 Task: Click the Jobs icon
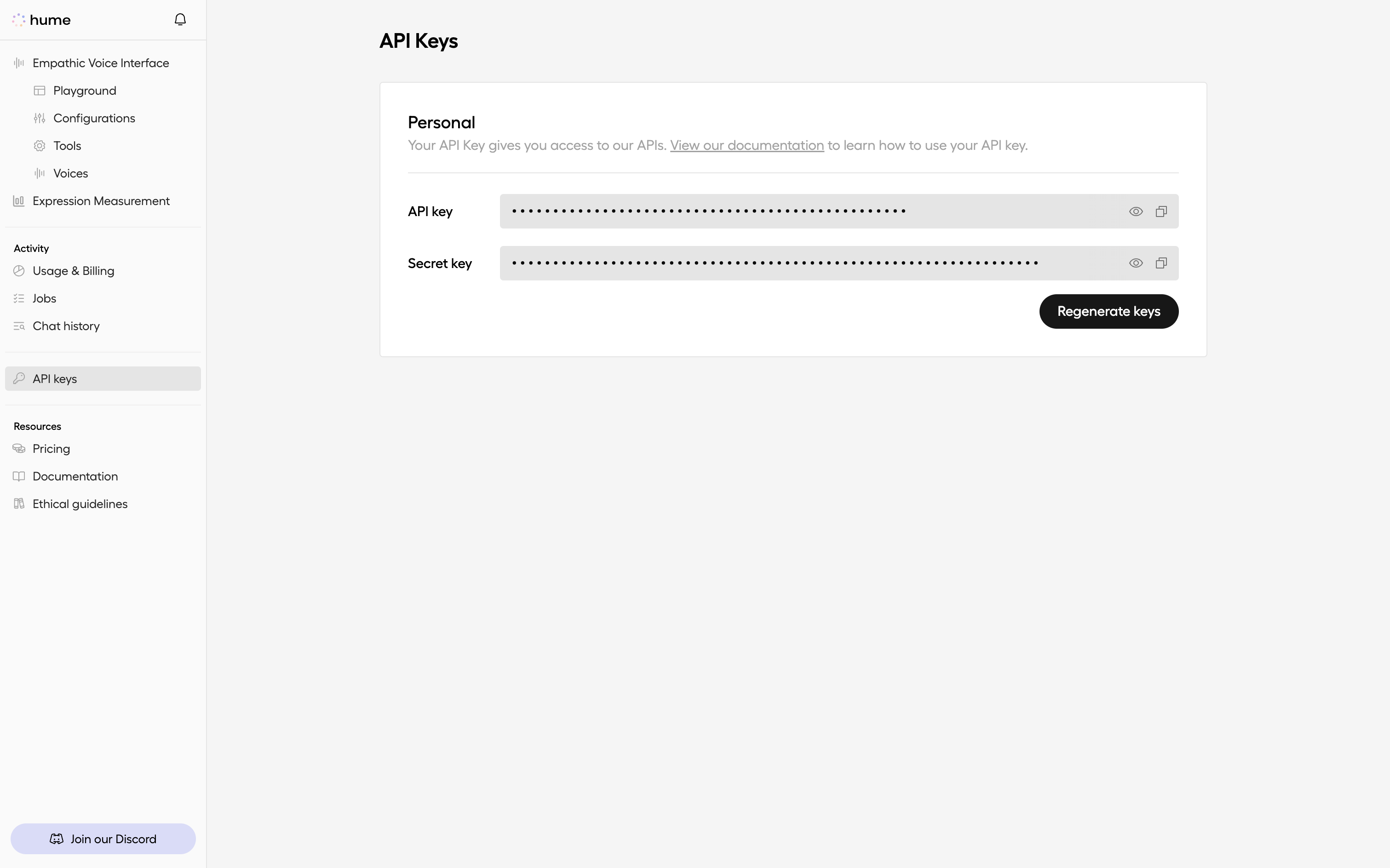point(19,298)
